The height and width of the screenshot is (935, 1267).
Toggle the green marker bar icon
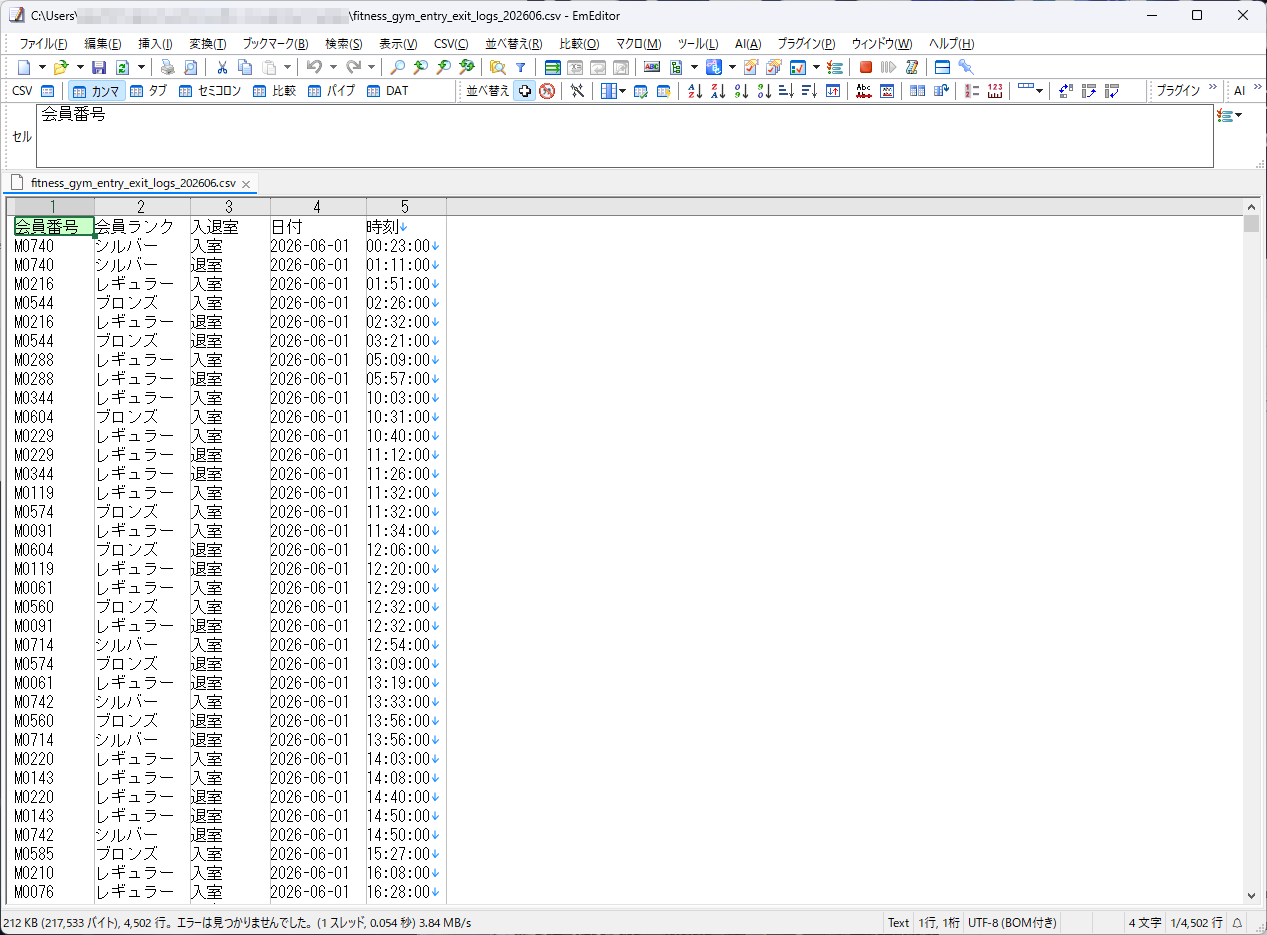[552, 67]
